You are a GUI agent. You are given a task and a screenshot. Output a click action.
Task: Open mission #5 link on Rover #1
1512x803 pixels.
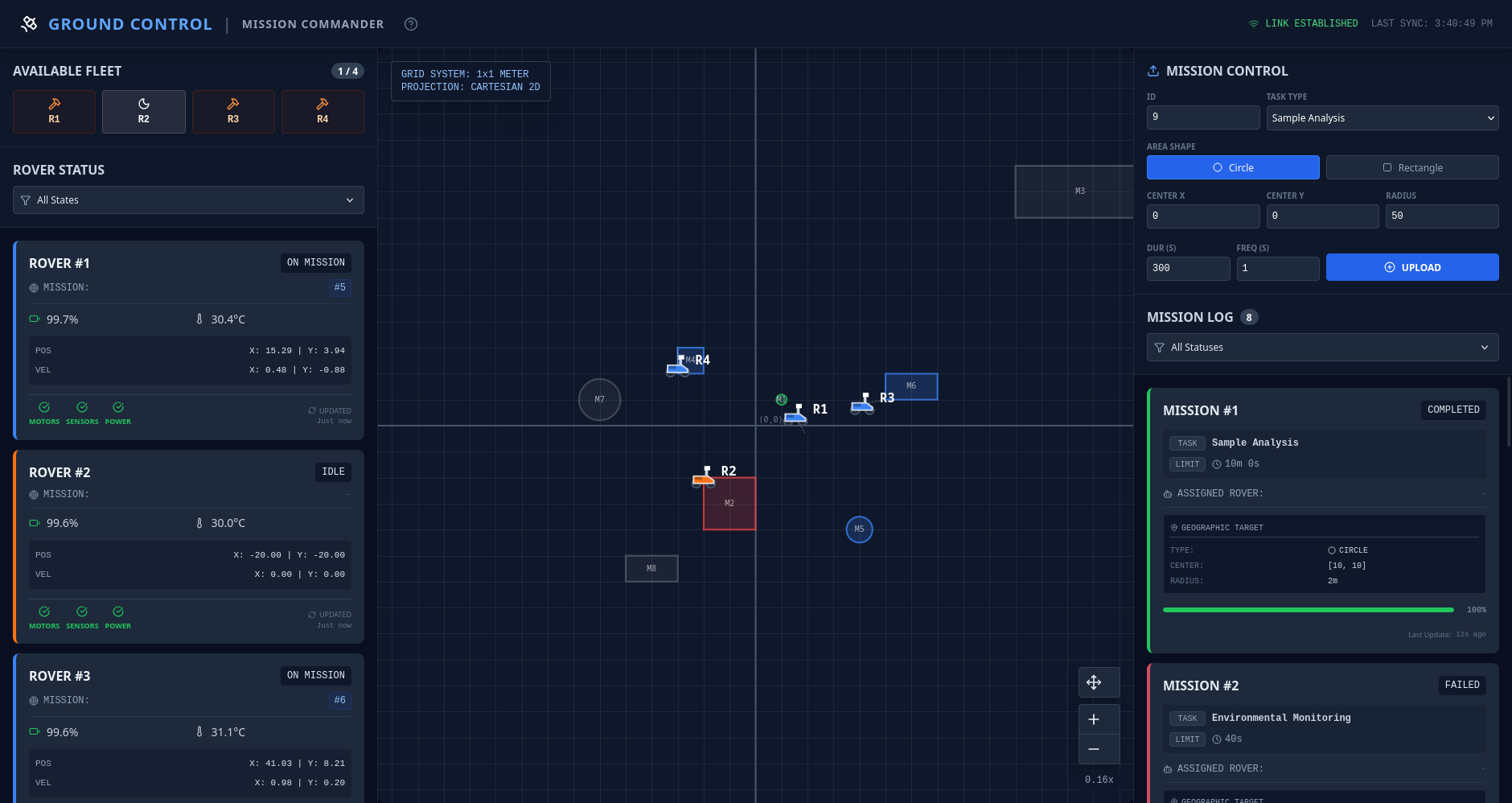pyautogui.click(x=340, y=287)
